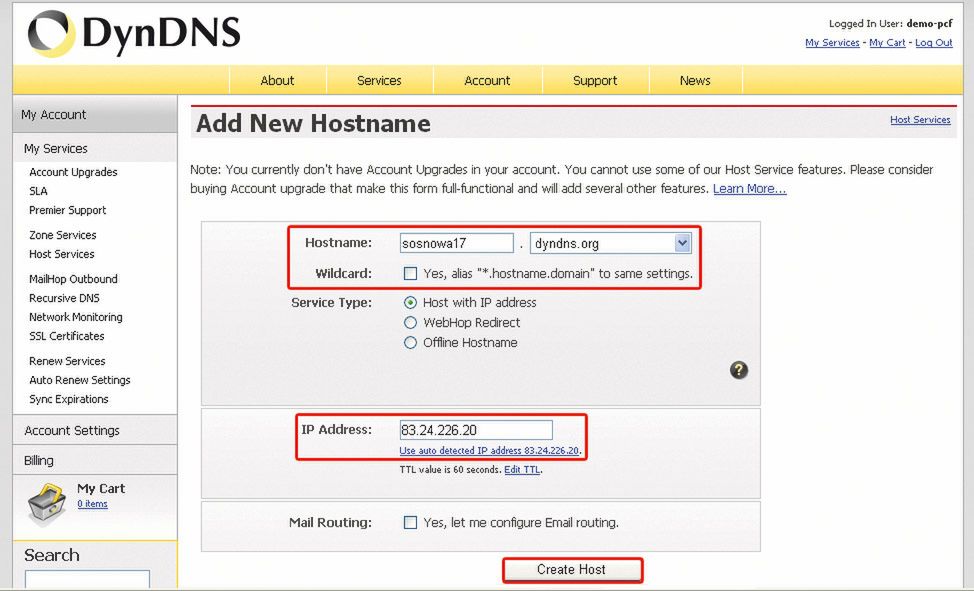Follow the Learn More link
The height and width of the screenshot is (591, 974).
point(750,189)
